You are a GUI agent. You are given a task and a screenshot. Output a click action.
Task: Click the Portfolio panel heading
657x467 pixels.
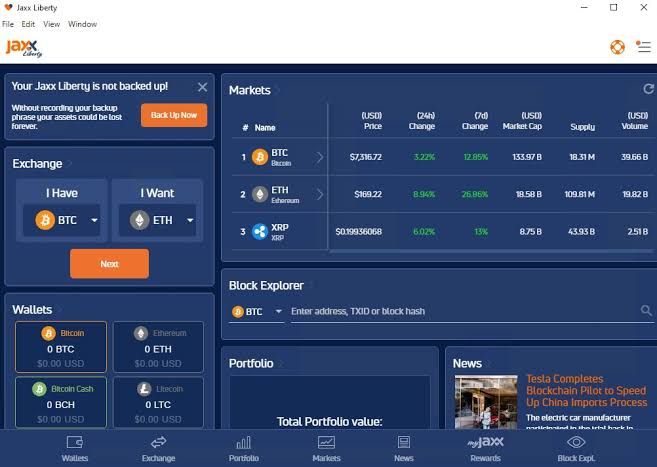[251, 364]
